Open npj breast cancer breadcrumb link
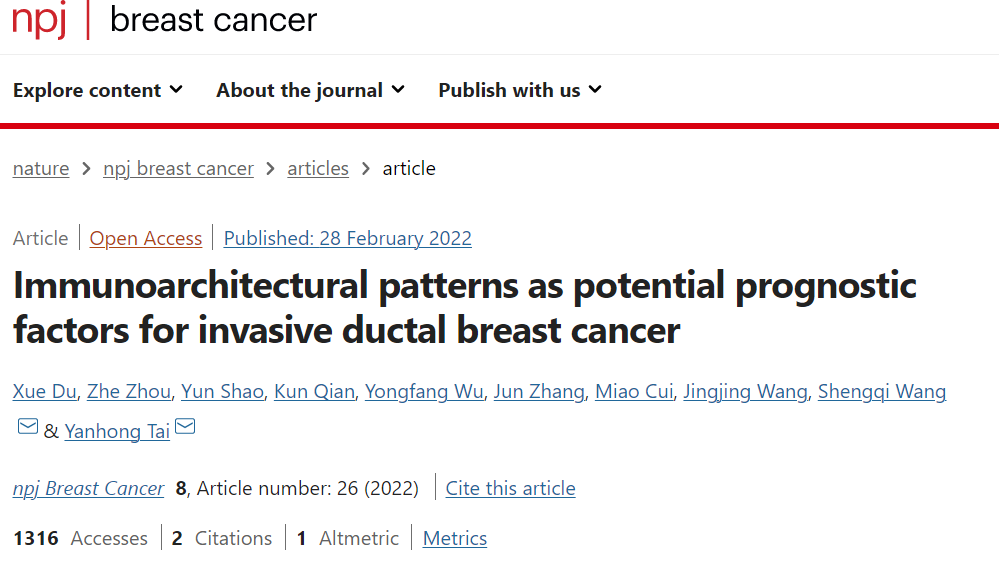Screen dimensions: 999x569 178,169
